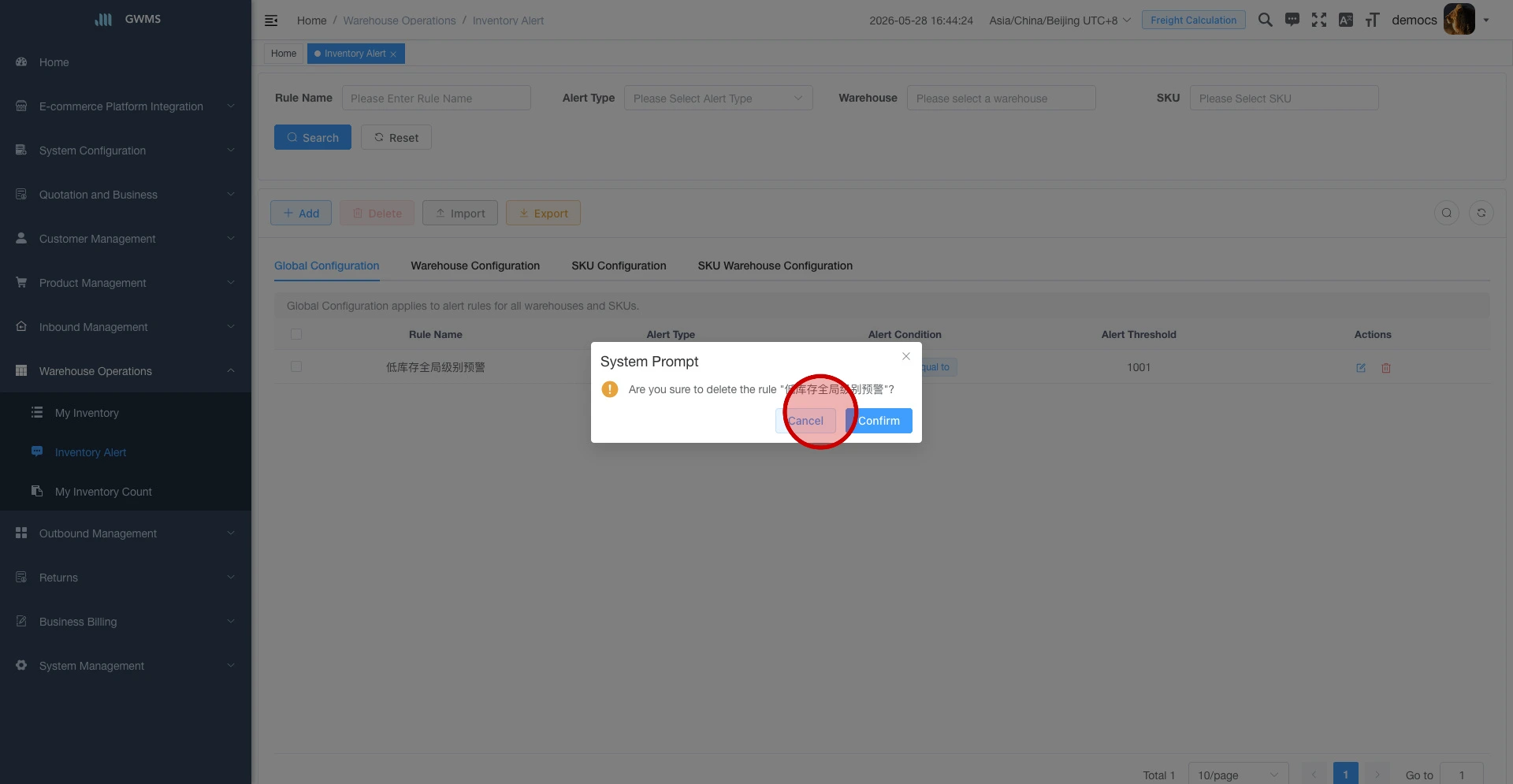
Task: Select pagination page 1
Action: tap(1346, 775)
